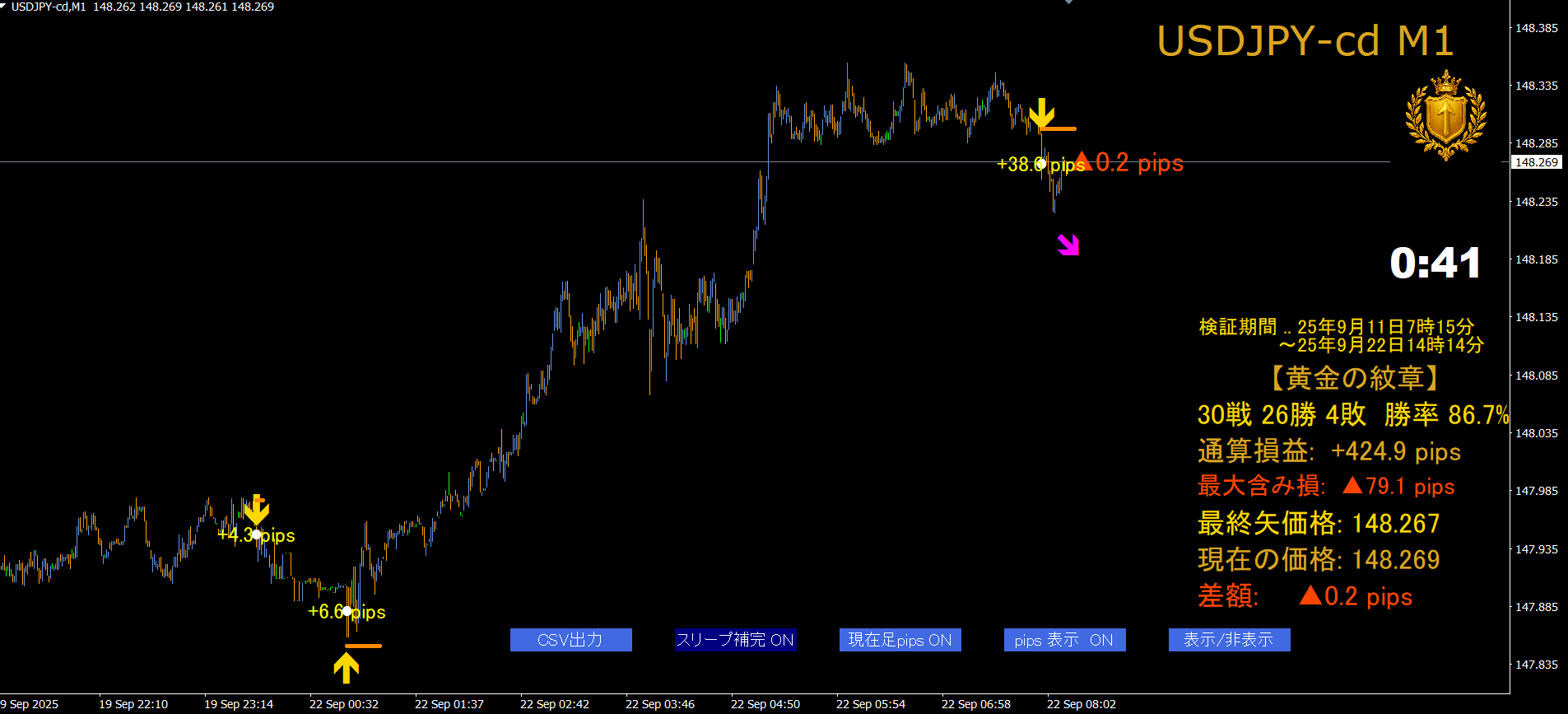Click orange line beside top down arrow
Image resolution: width=1568 pixels, height=714 pixels.
pos(1059,128)
